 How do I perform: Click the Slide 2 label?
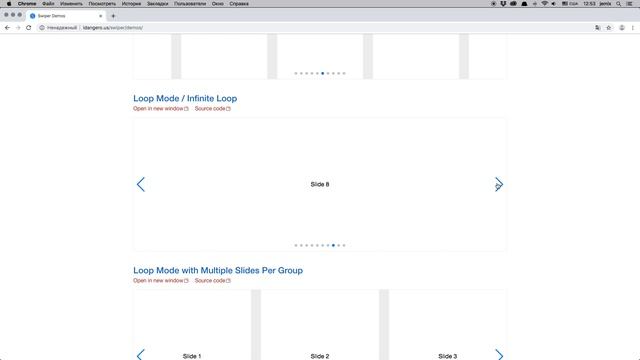coord(320,356)
